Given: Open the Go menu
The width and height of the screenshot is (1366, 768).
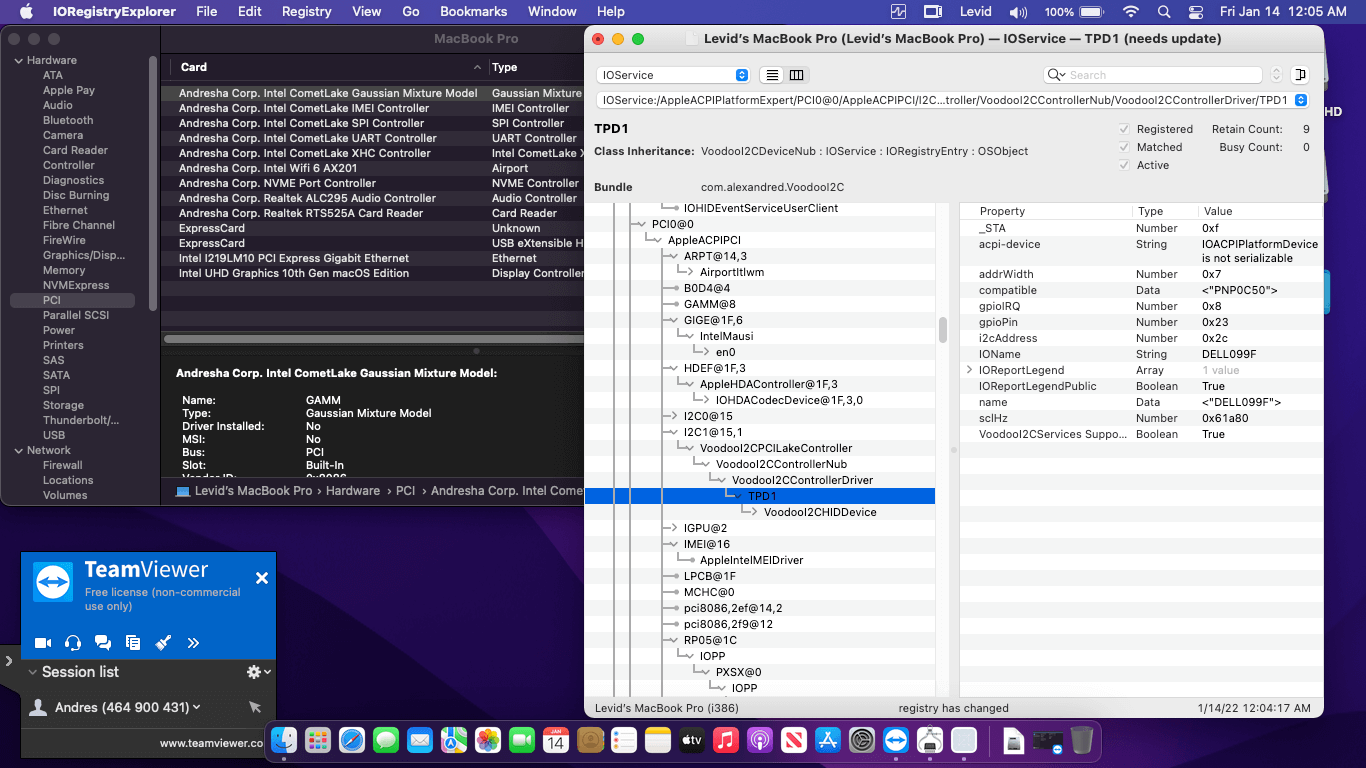Looking at the screenshot, I should 411,12.
